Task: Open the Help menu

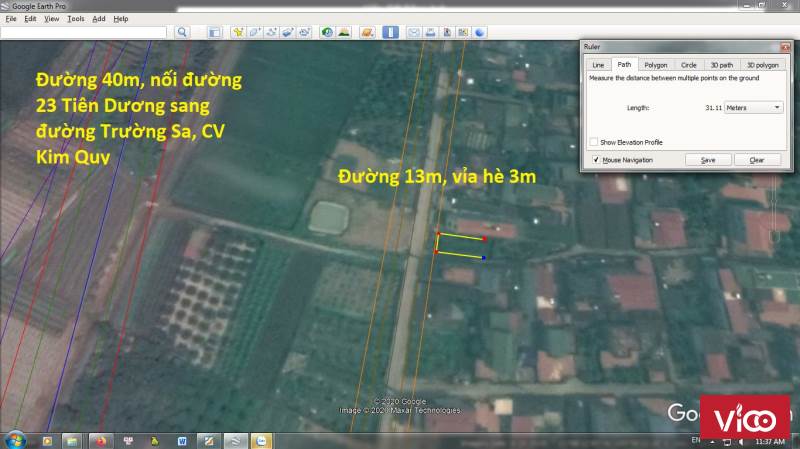Action: pos(120,19)
